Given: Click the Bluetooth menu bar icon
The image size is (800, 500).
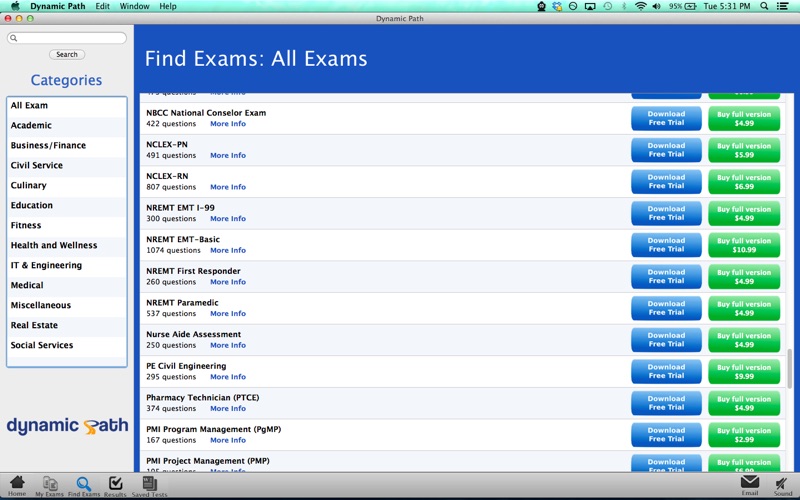Looking at the screenshot, I should click(623, 6).
